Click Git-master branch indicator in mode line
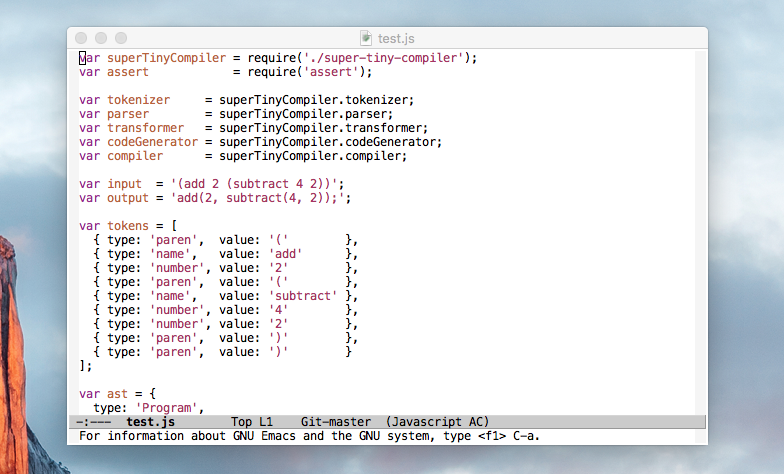This screenshot has width=784, height=474. [336, 422]
